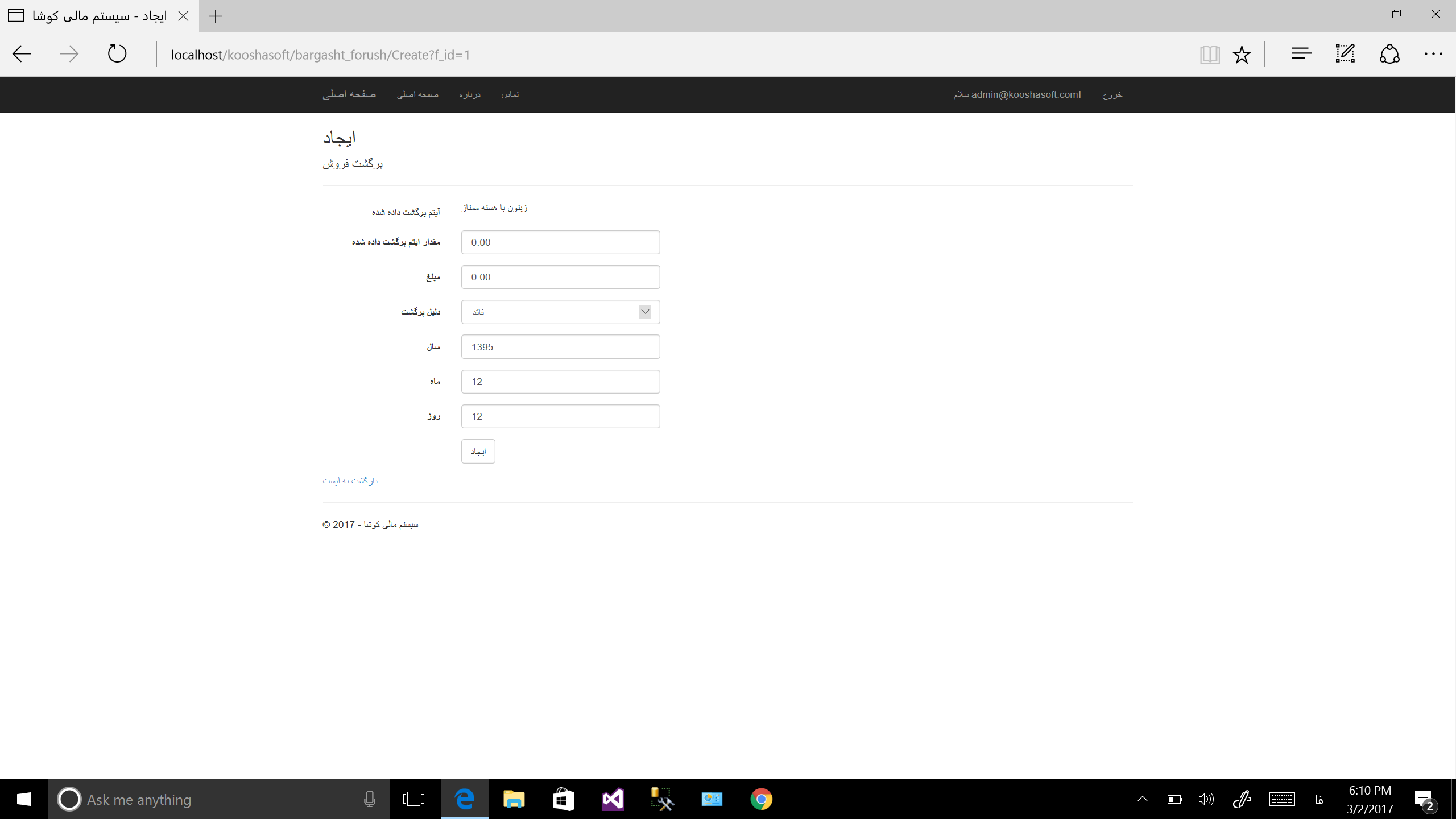
Task: Click the Share icon in browser toolbar
Action: (1389, 54)
